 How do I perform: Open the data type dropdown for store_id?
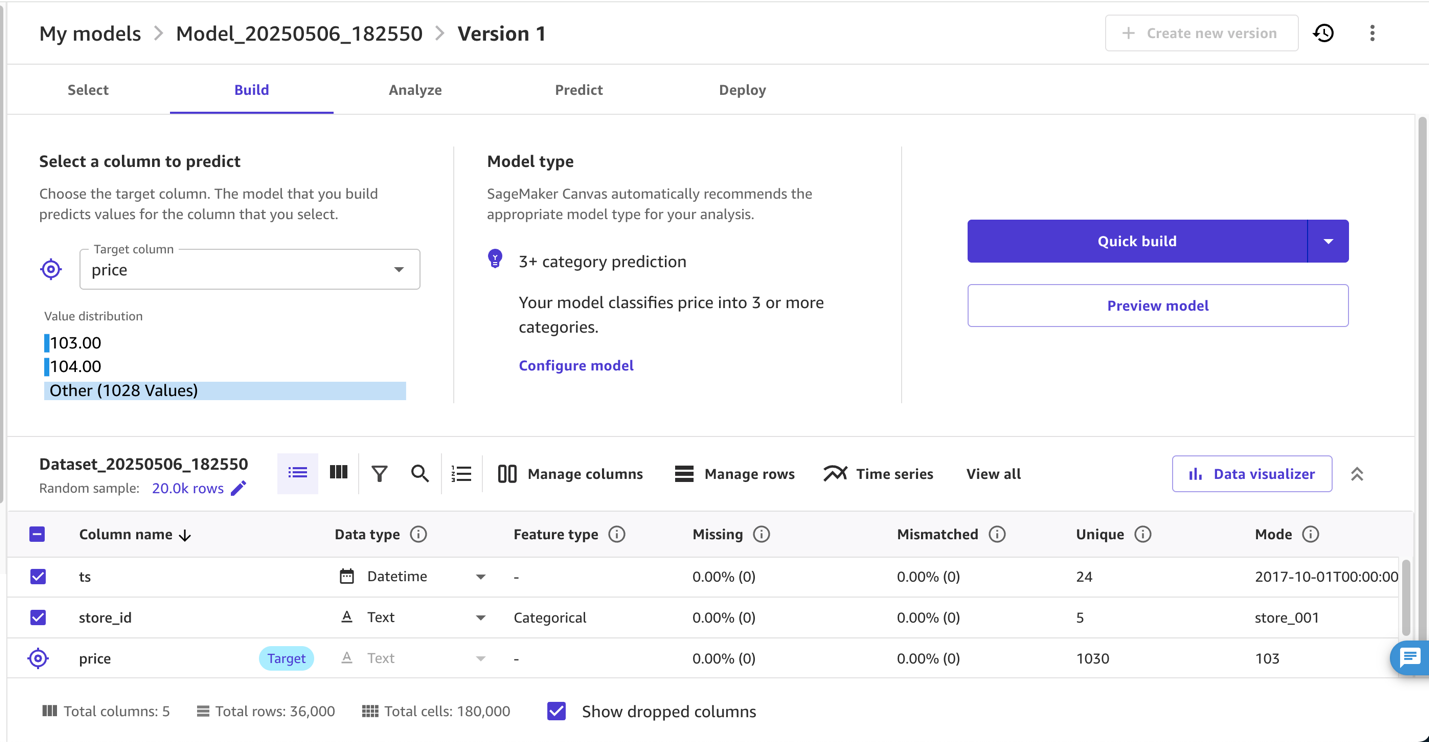(x=481, y=617)
